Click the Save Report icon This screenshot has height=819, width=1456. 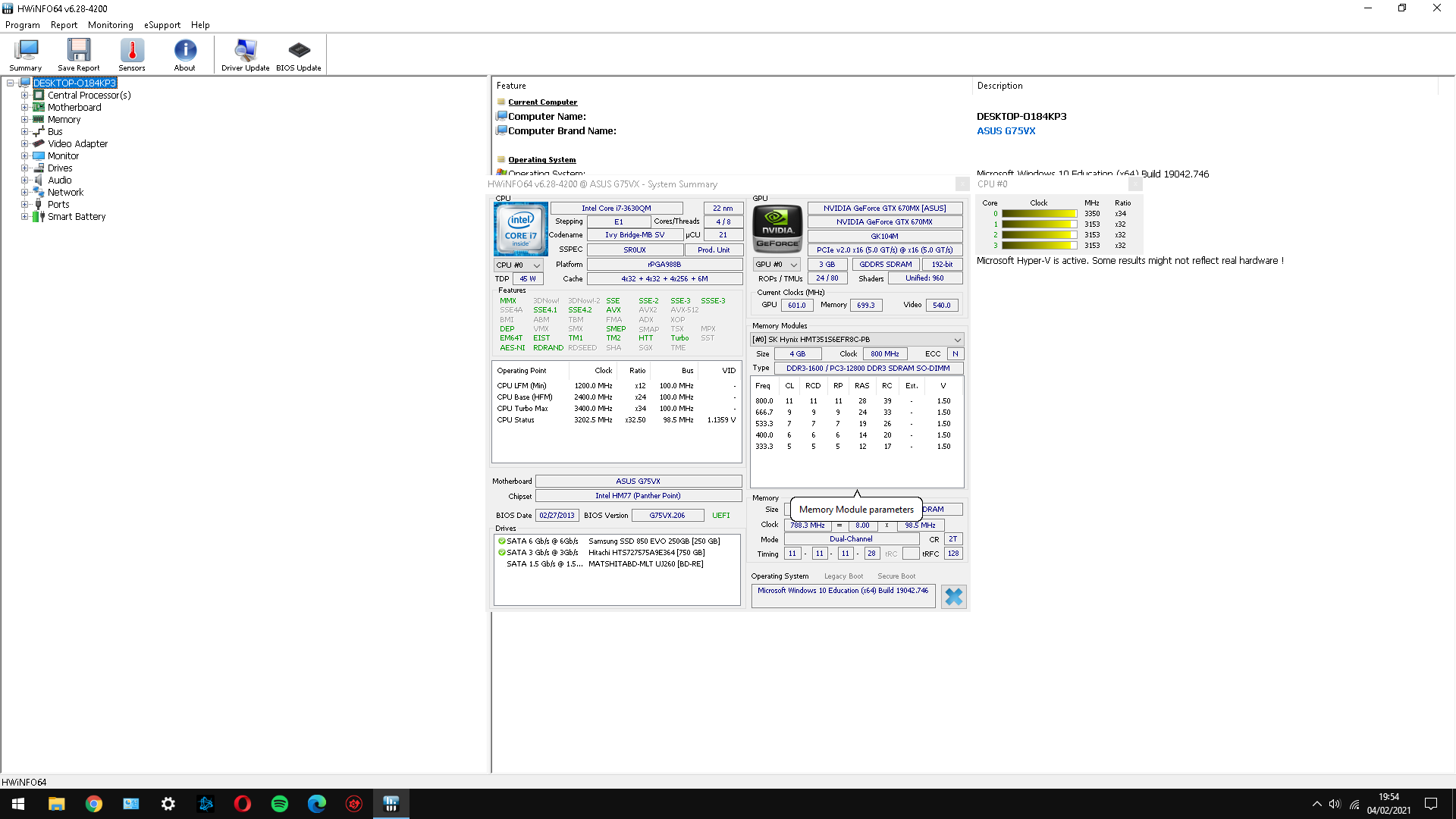pos(78,55)
